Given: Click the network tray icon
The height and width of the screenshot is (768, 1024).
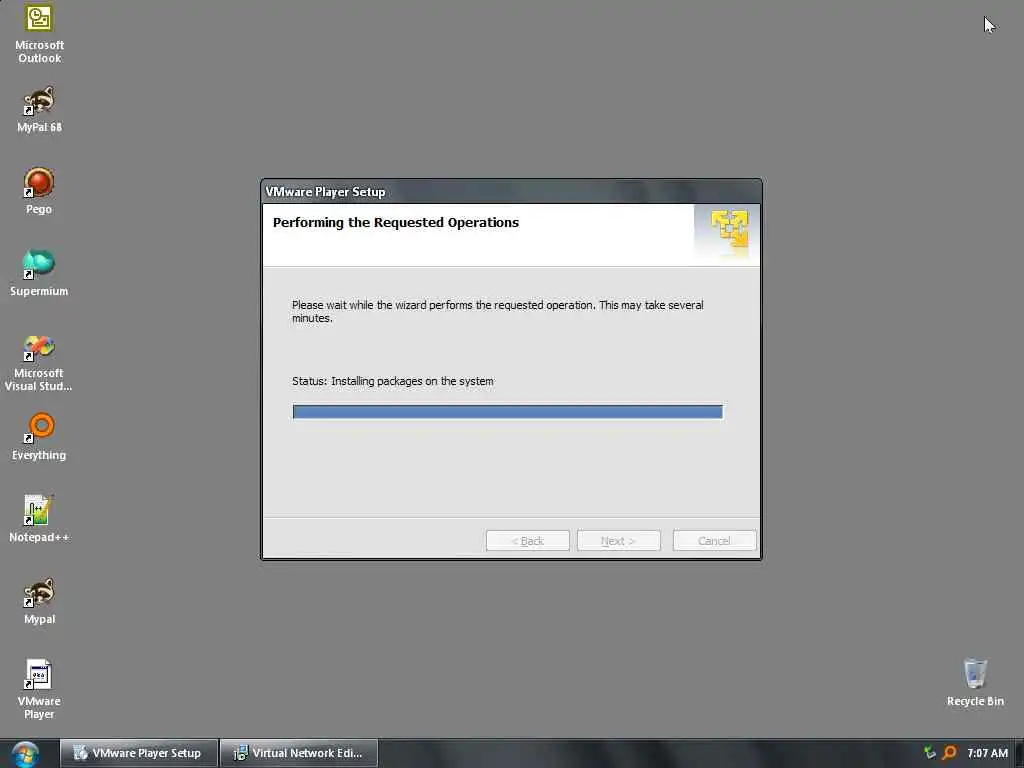Looking at the screenshot, I should tap(929, 753).
